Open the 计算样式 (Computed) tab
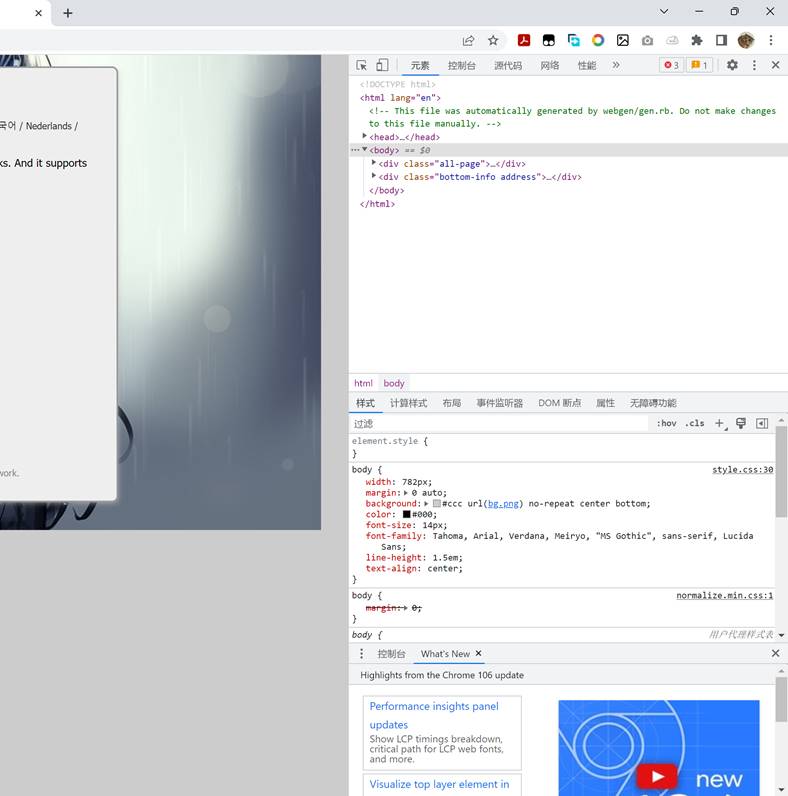The image size is (788, 796). click(x=408, y=403)
